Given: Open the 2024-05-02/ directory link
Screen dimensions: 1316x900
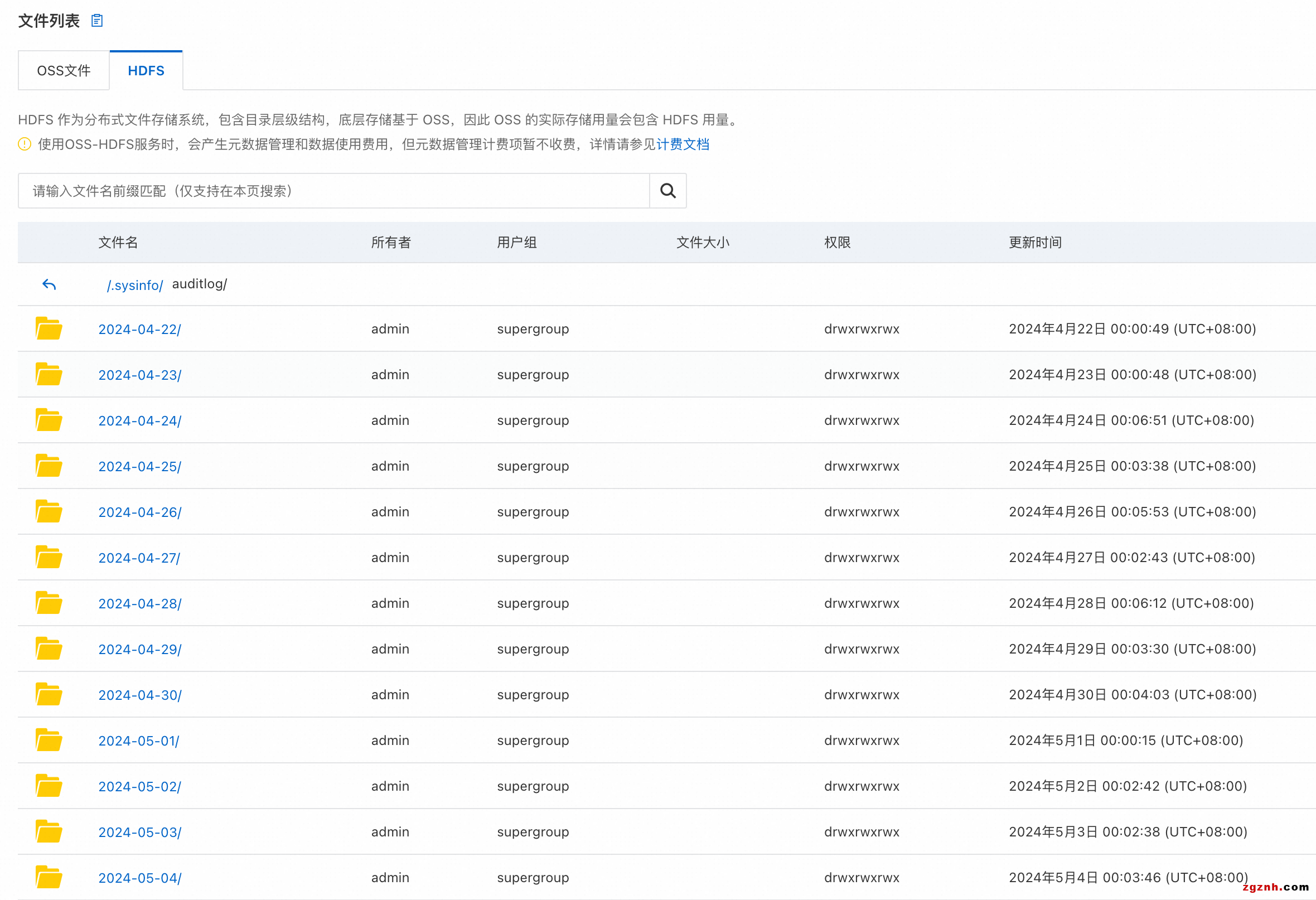Looking at the screenshot, I should (140, 786).
